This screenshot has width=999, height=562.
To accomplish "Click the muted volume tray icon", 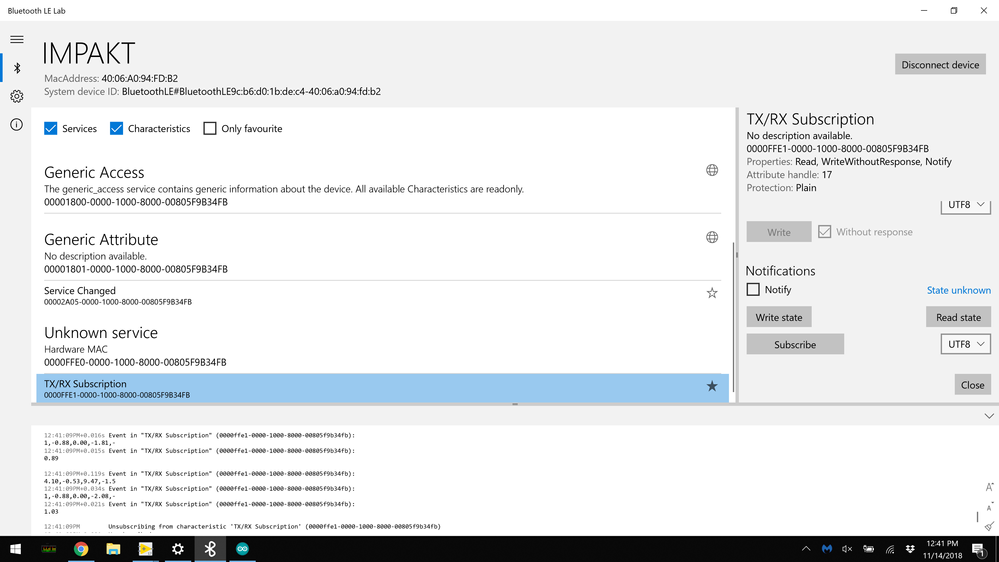I will pos(847,549).
